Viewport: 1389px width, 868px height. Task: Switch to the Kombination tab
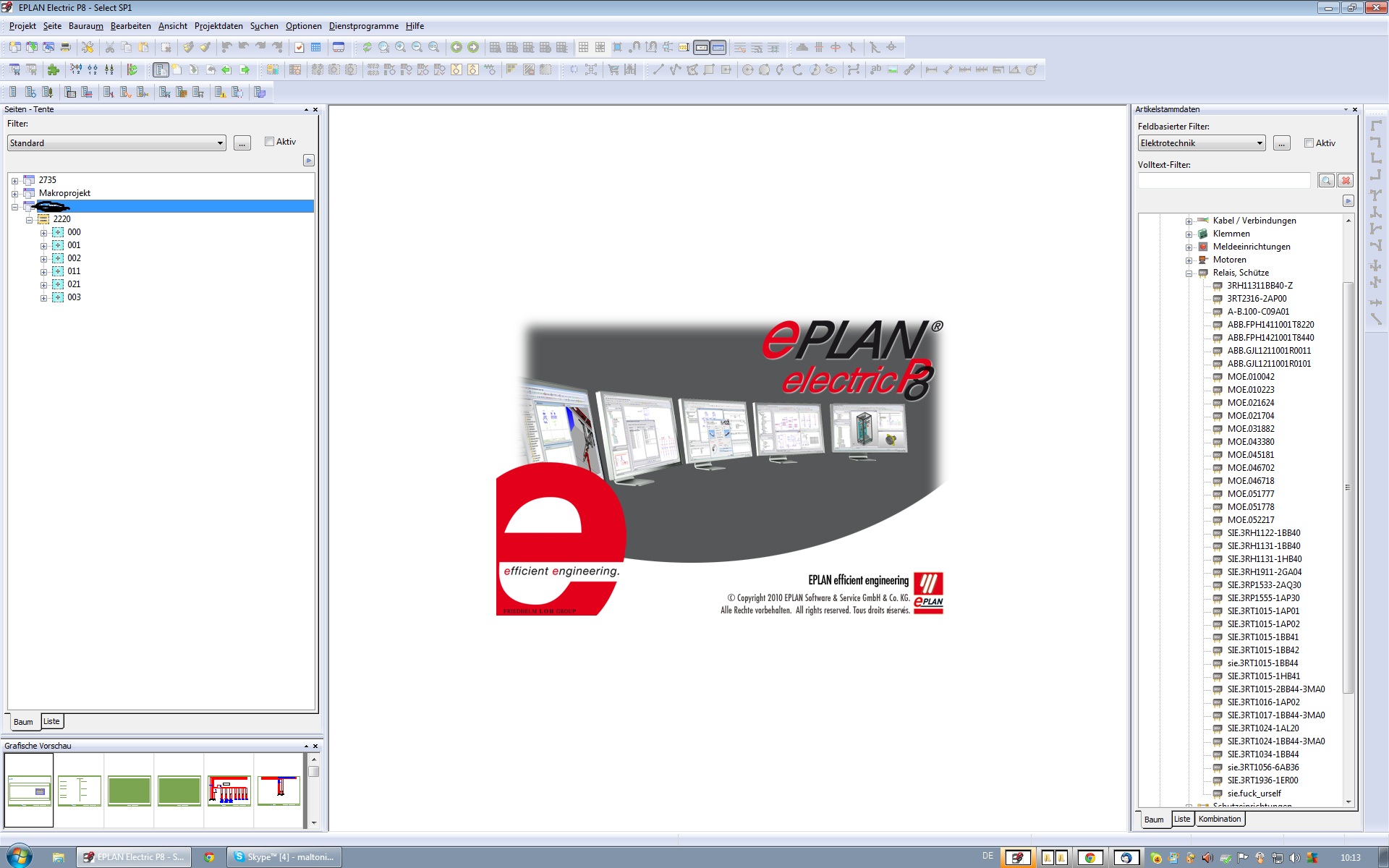(x=1220, y=819)
